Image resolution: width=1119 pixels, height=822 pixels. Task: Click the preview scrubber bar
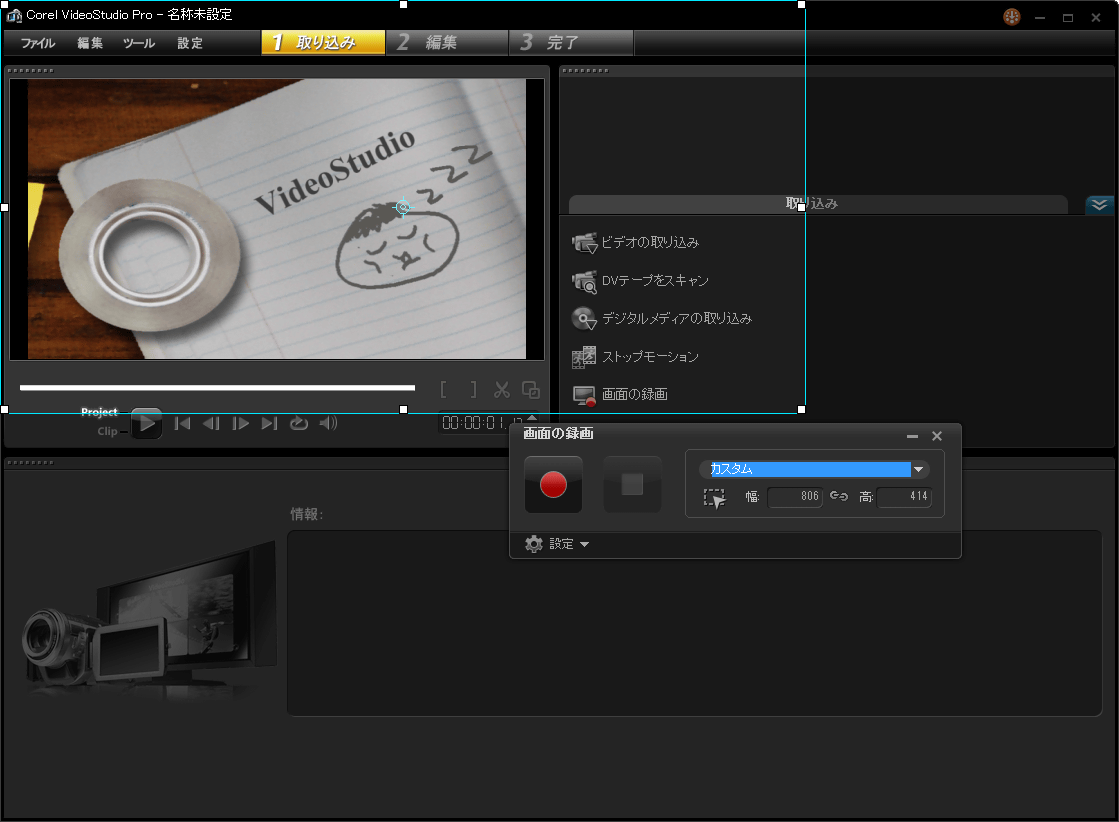218,388
